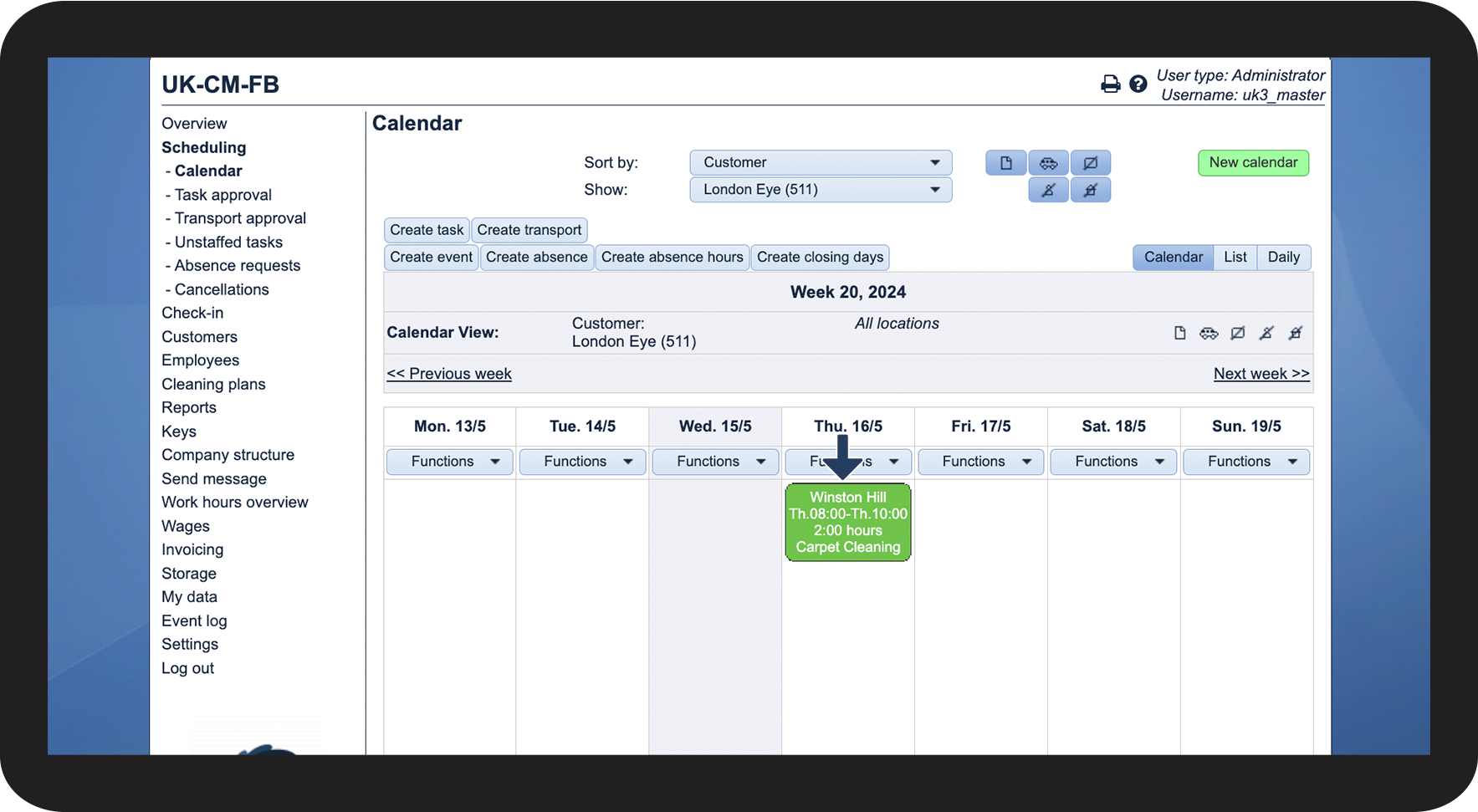Open Employees in the sidebar
The image size is (1478, 812).
pyautogui.click(x=201, y=360)
